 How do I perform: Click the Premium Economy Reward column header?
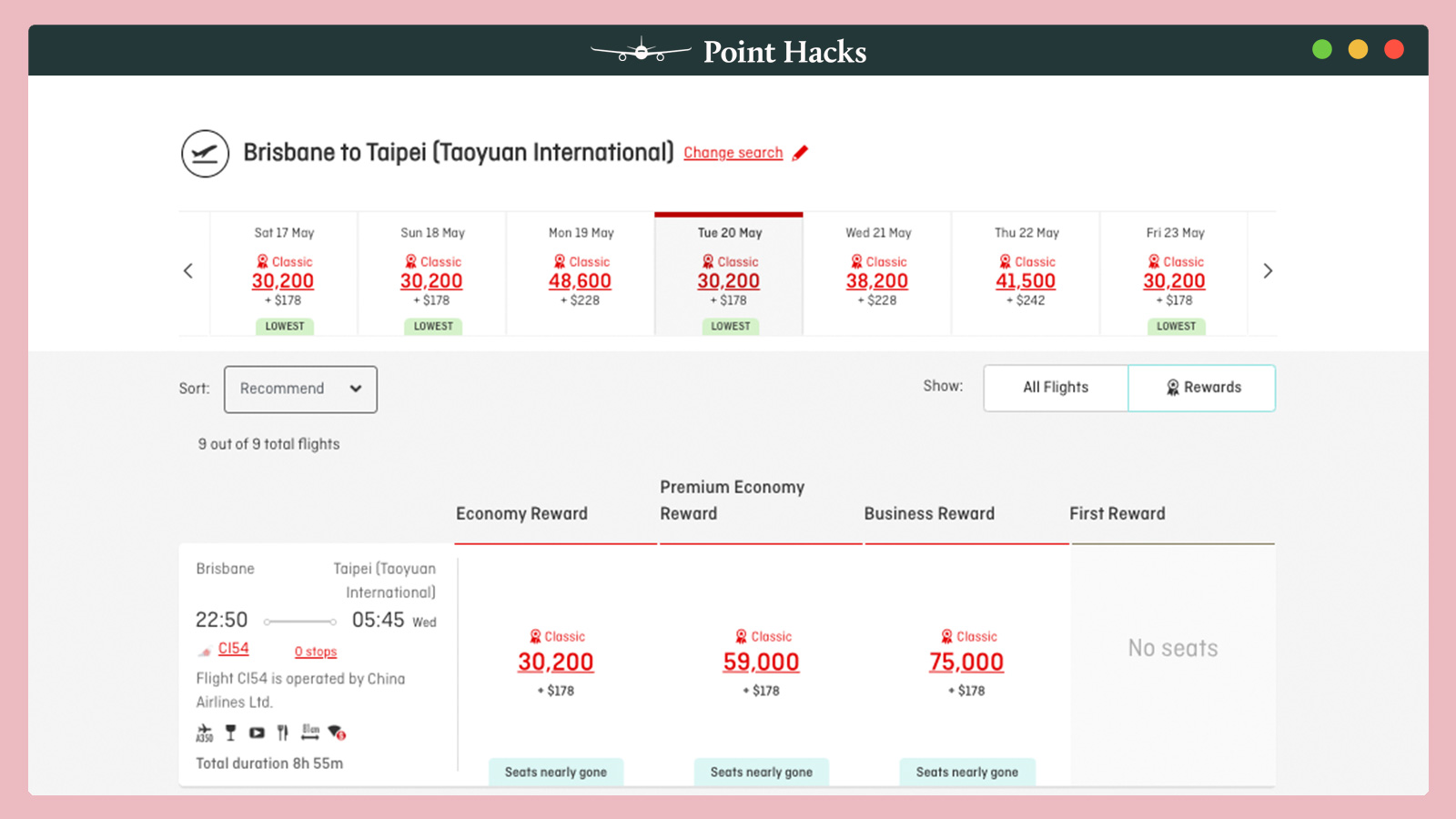tap(733, 500)
